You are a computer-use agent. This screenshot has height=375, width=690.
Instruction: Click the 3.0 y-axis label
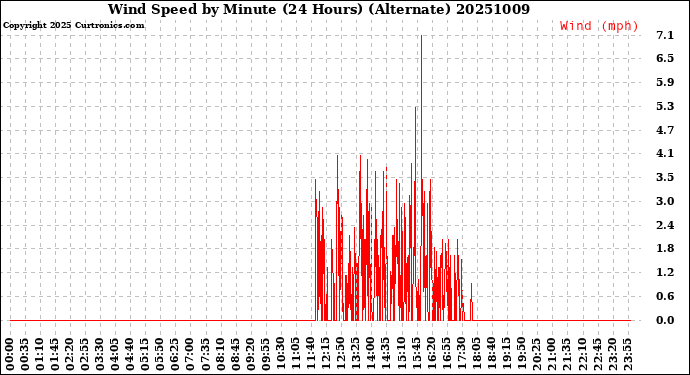[665, 201]
